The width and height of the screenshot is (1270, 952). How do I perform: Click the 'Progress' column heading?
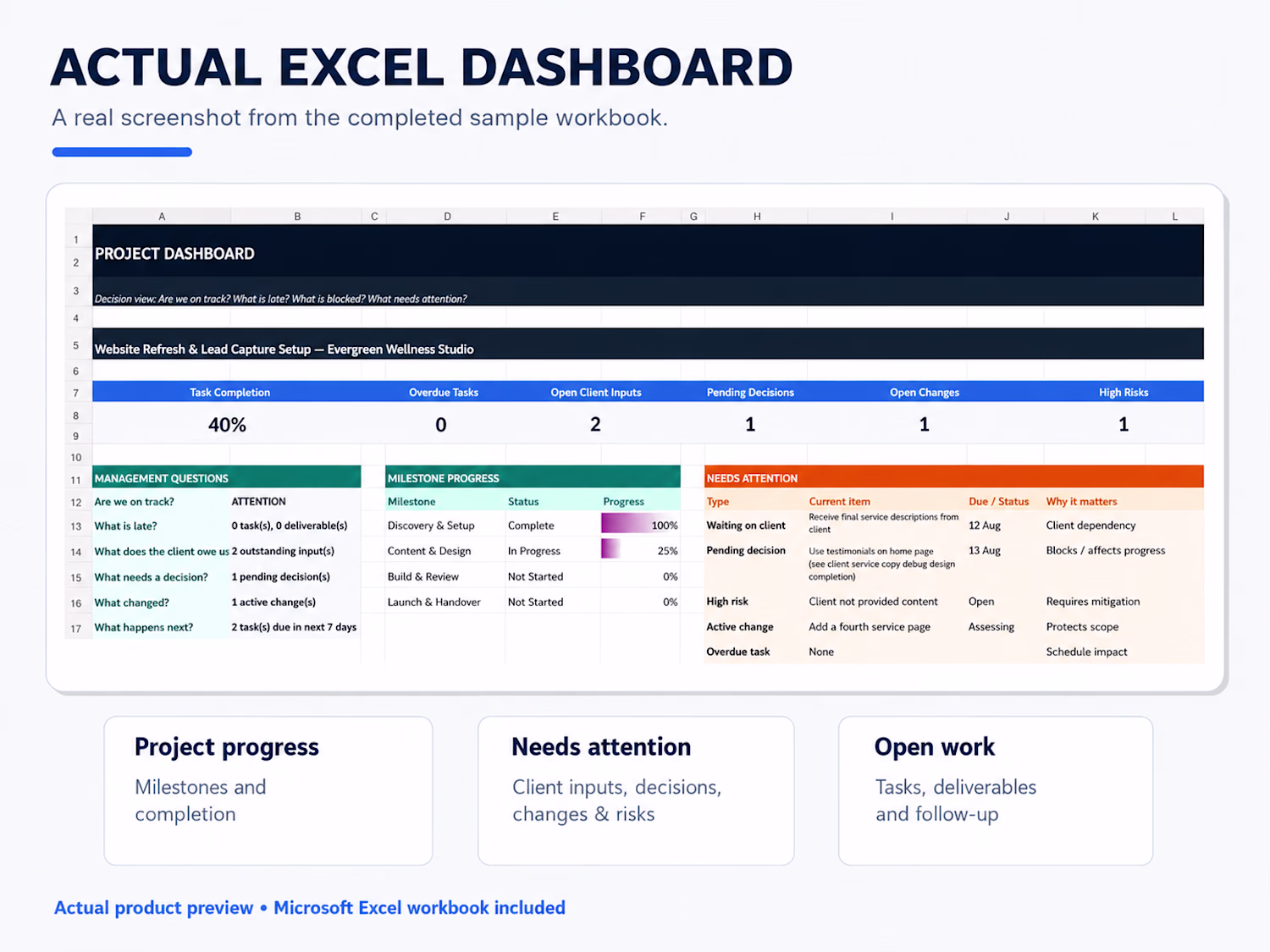coord(624,502)
